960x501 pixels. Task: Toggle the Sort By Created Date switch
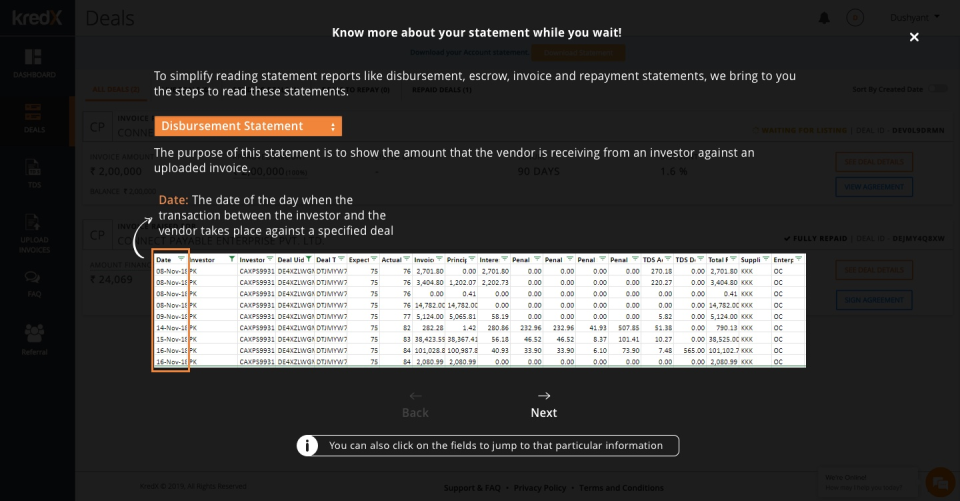(x=937, y=89)
